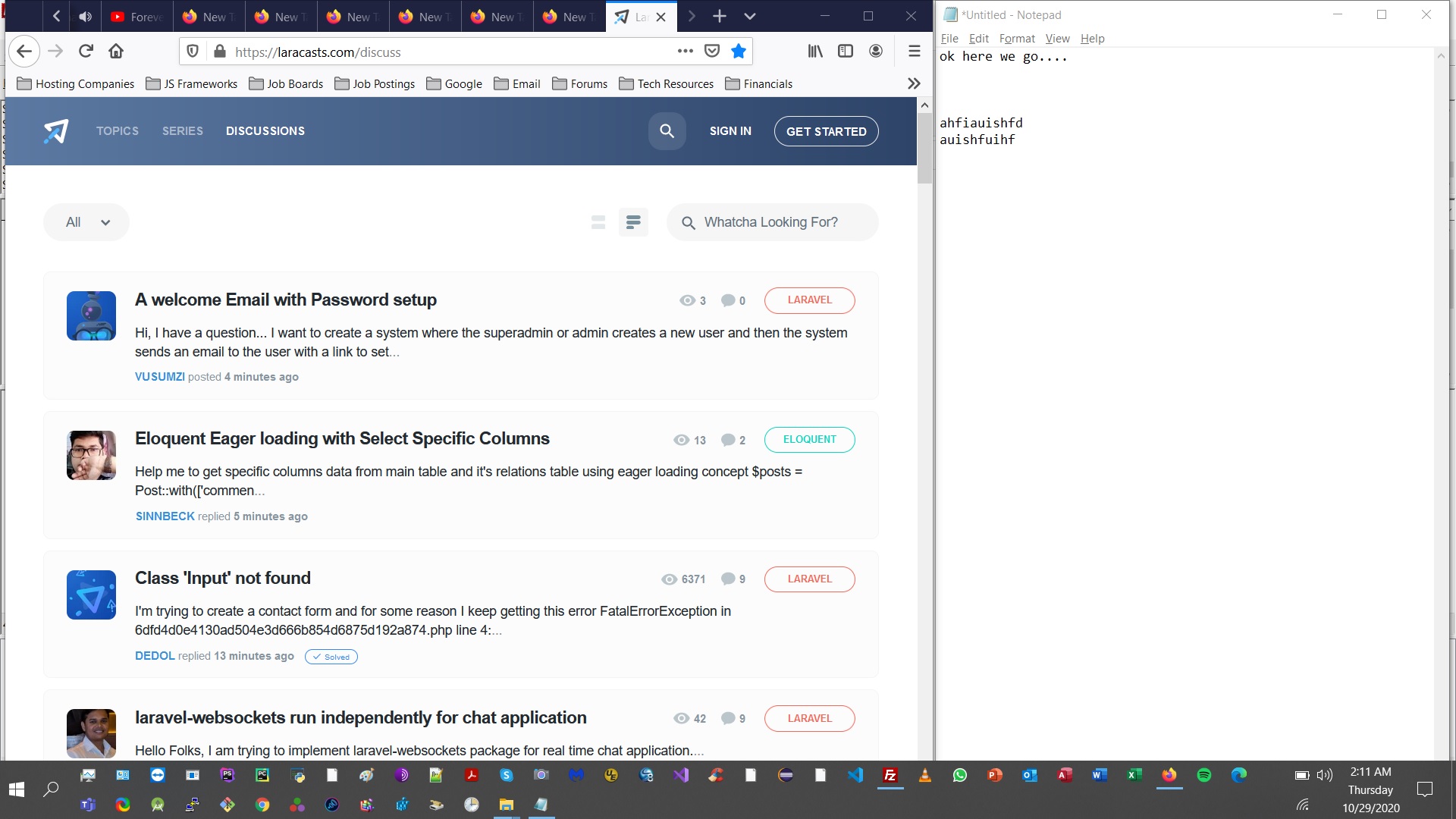Open the Firefox hamburger menu

914,52
